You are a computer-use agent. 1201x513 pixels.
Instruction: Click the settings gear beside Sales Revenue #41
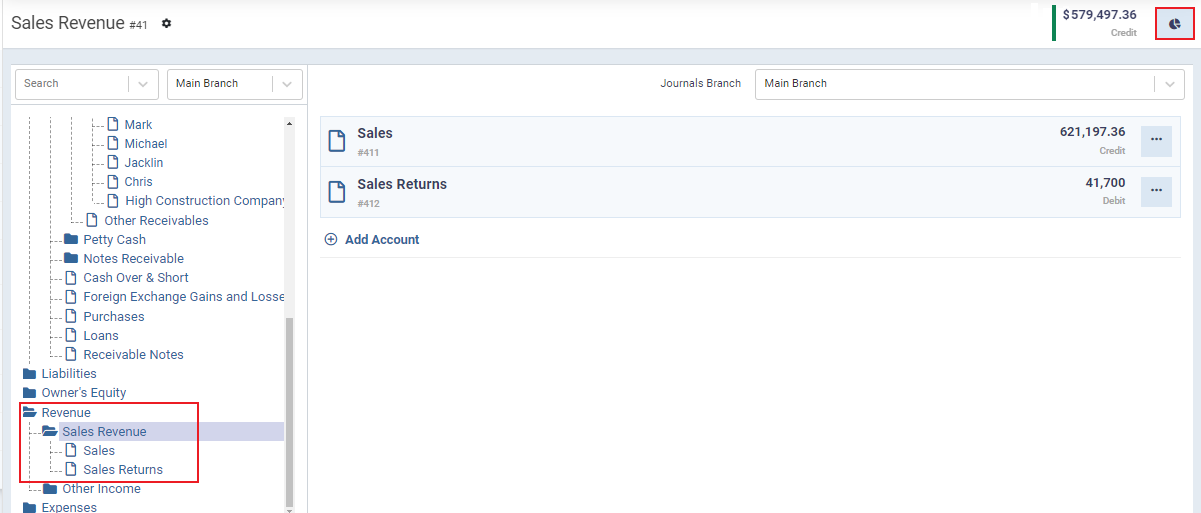tap(167, 23)
